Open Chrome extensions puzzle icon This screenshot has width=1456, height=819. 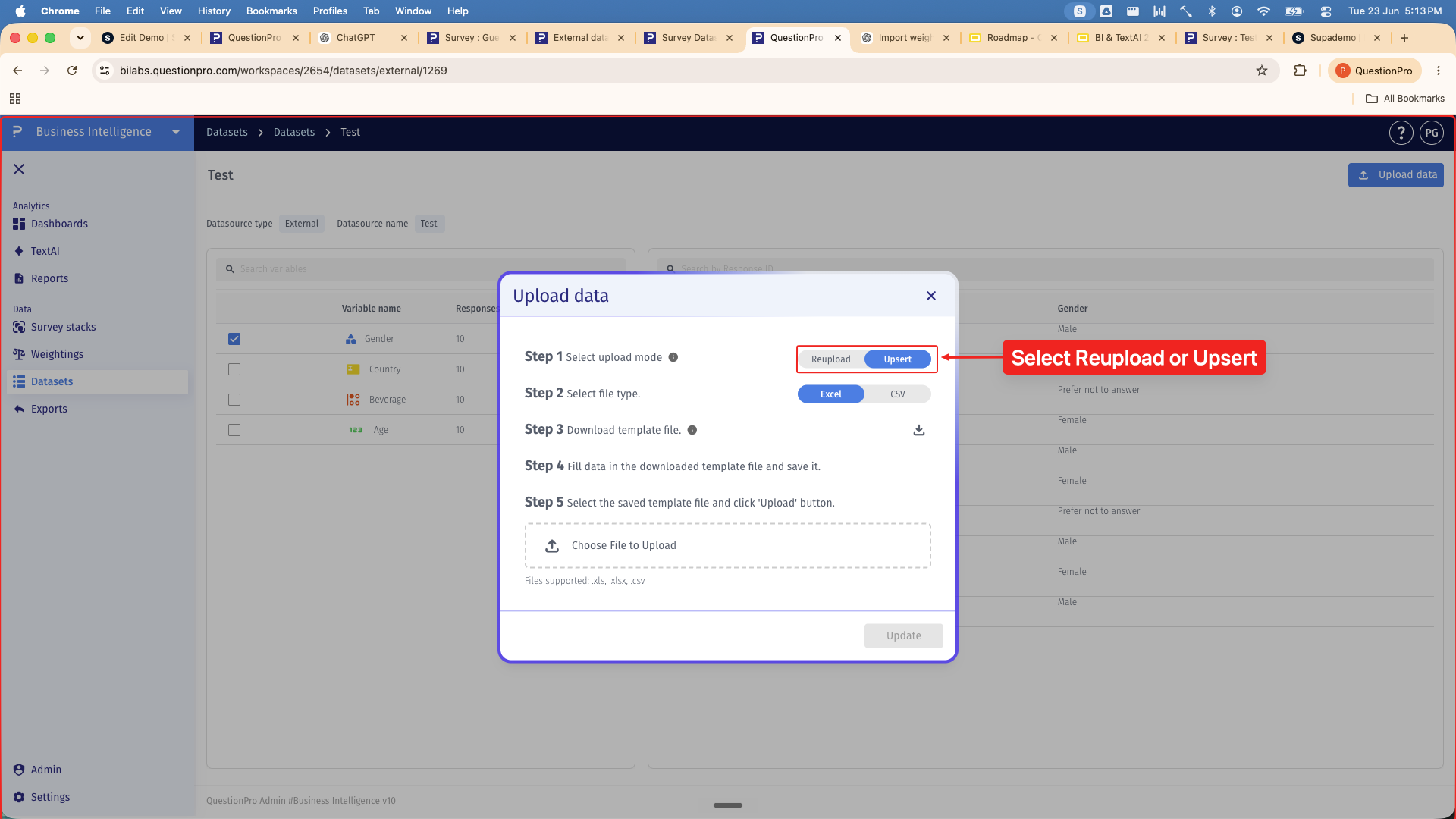point(1300,71)
